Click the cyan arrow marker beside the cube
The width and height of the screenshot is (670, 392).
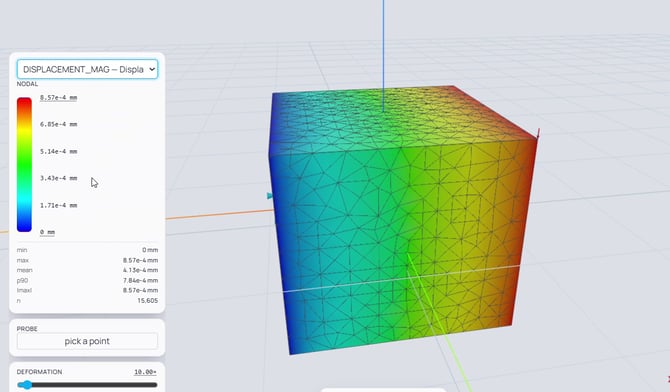point(270,196)
